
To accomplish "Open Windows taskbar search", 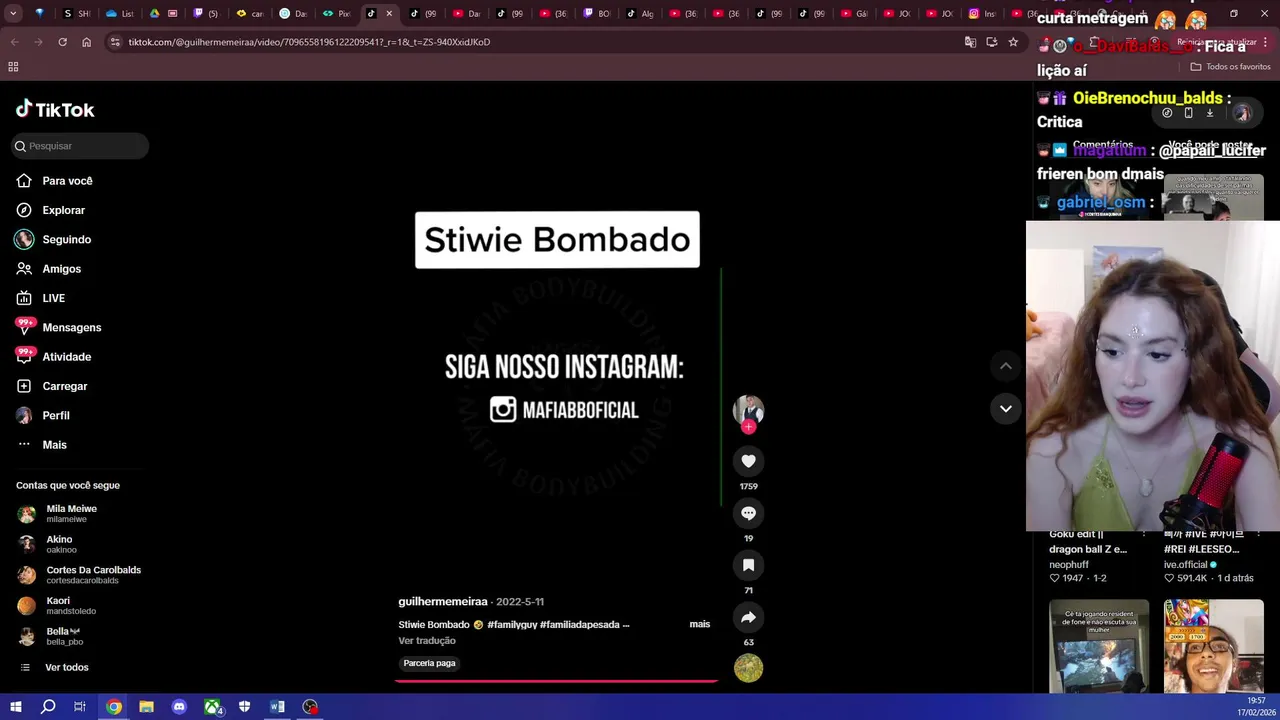I will pyautogui.click(x=48, y=707).
